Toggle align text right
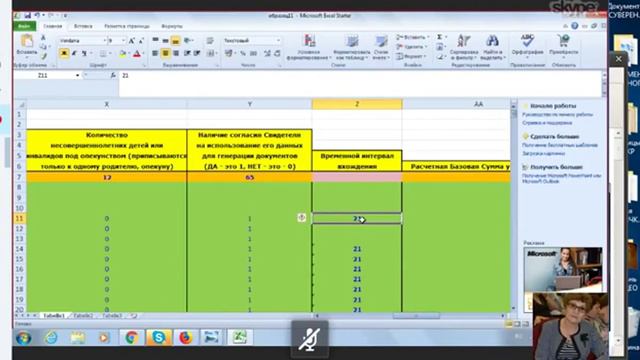Image resolution: width=640 pixels, height=360 pixels. pos(176,53)
